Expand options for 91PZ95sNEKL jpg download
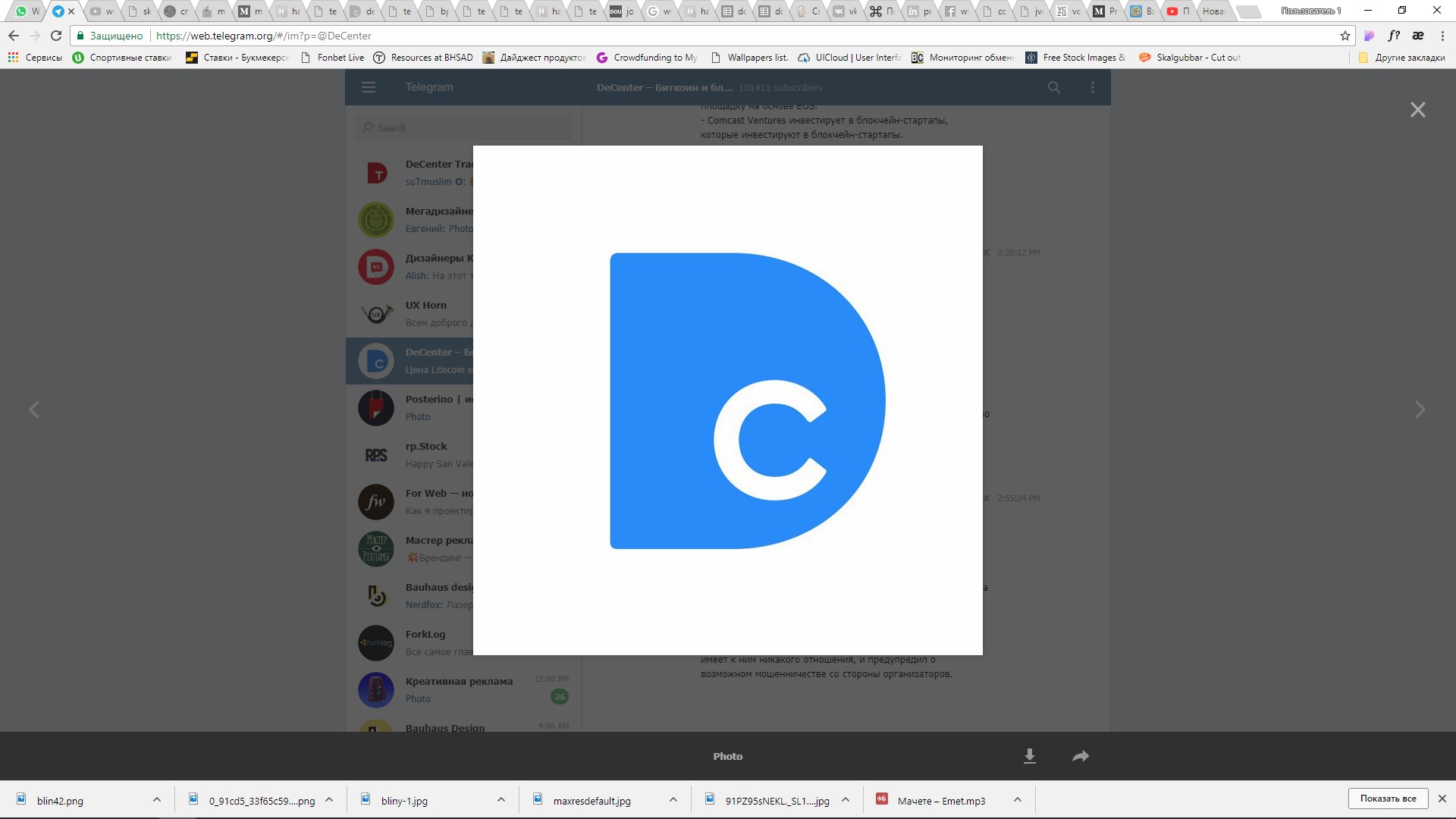Image resolution: width=1456 pixels, height=819 pixels. click(846, 799)
